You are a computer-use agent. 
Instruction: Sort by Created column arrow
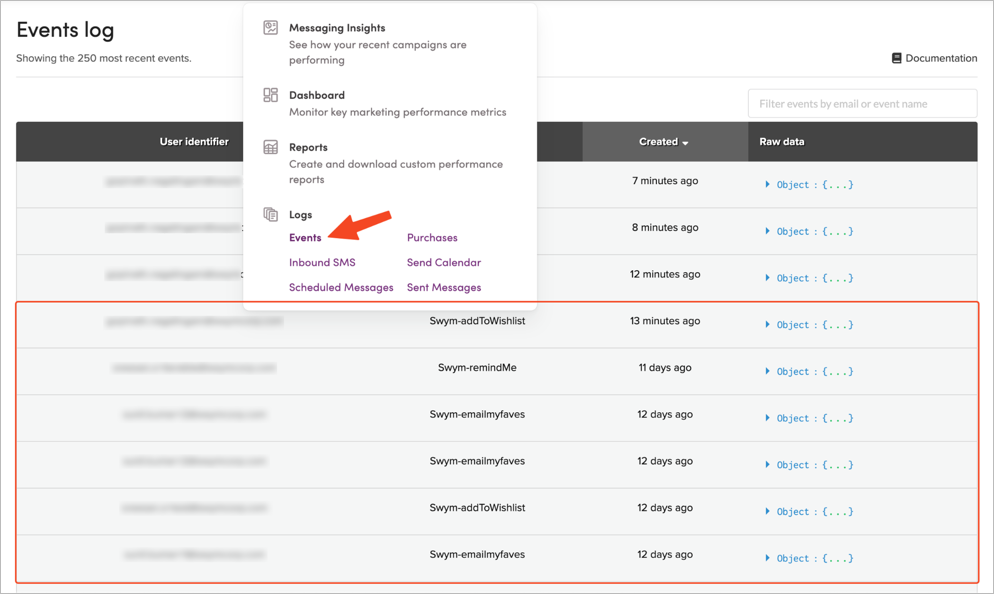685,143
